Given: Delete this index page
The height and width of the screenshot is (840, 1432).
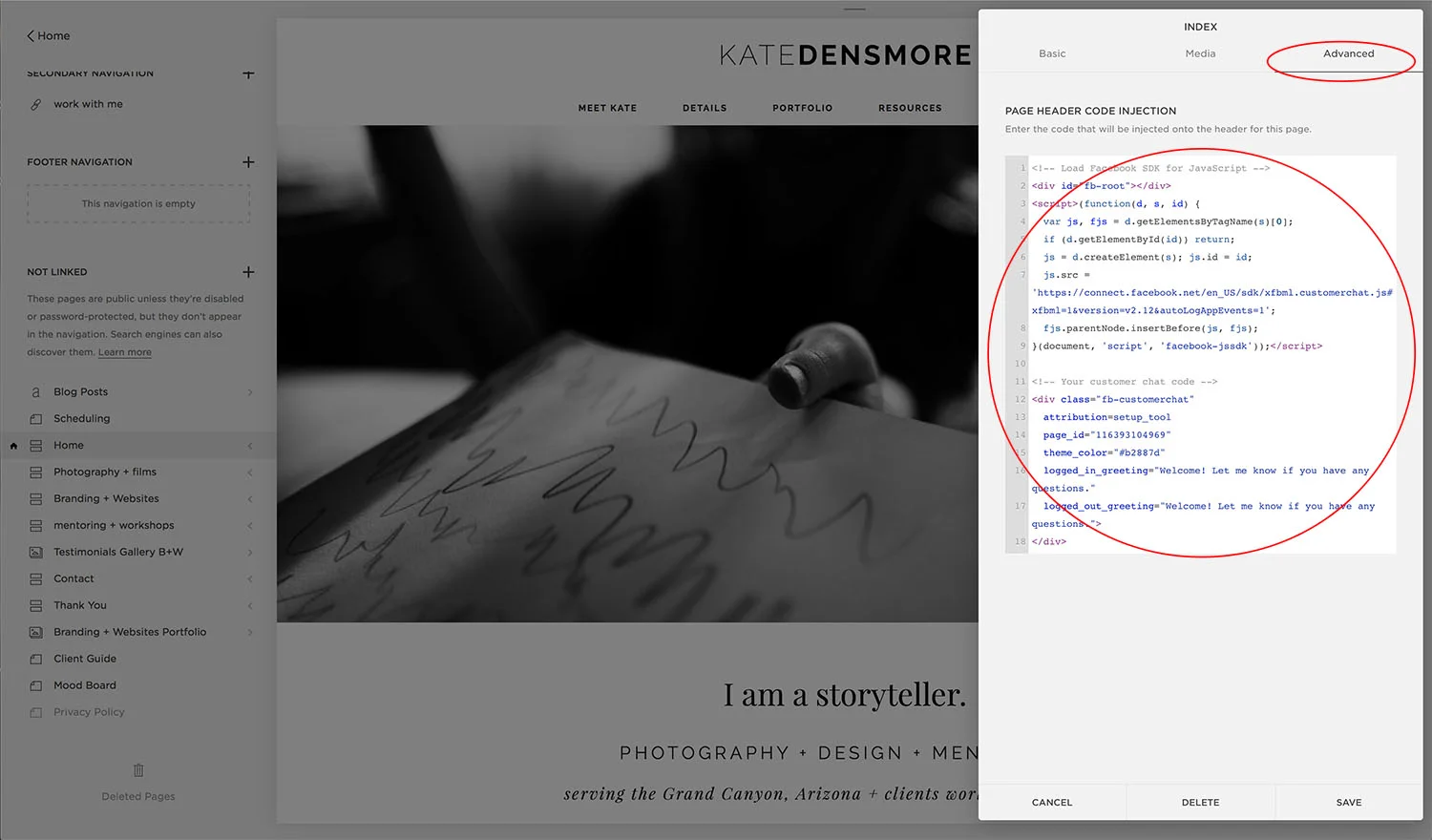Looking at the screenshot, I should tap(1200, 803).
